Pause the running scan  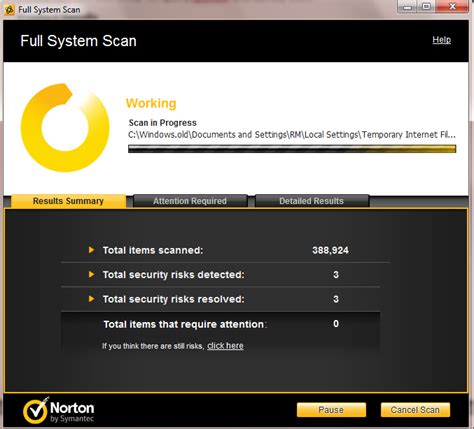(331, 410)
